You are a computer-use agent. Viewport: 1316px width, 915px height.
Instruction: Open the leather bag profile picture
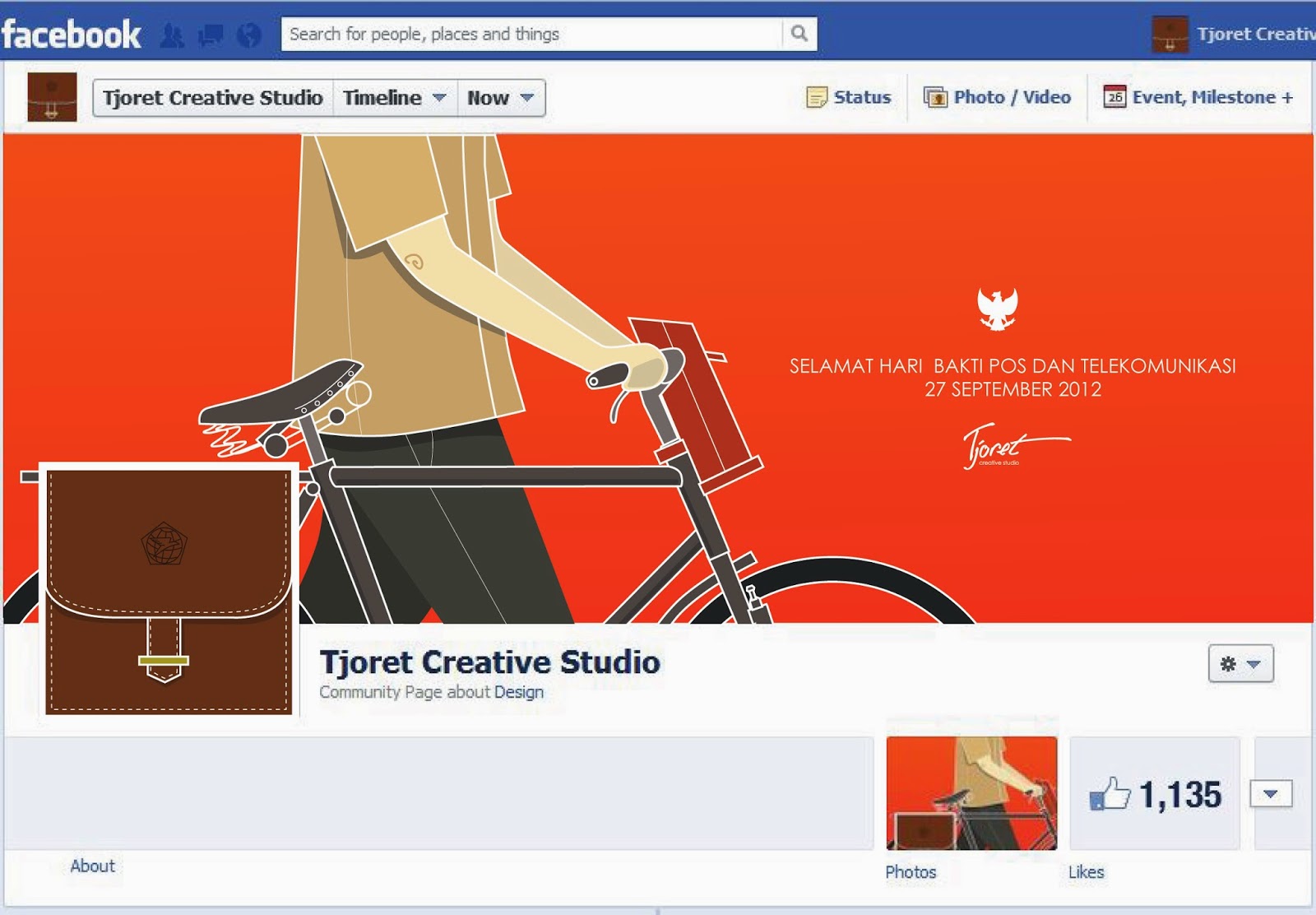169,590
